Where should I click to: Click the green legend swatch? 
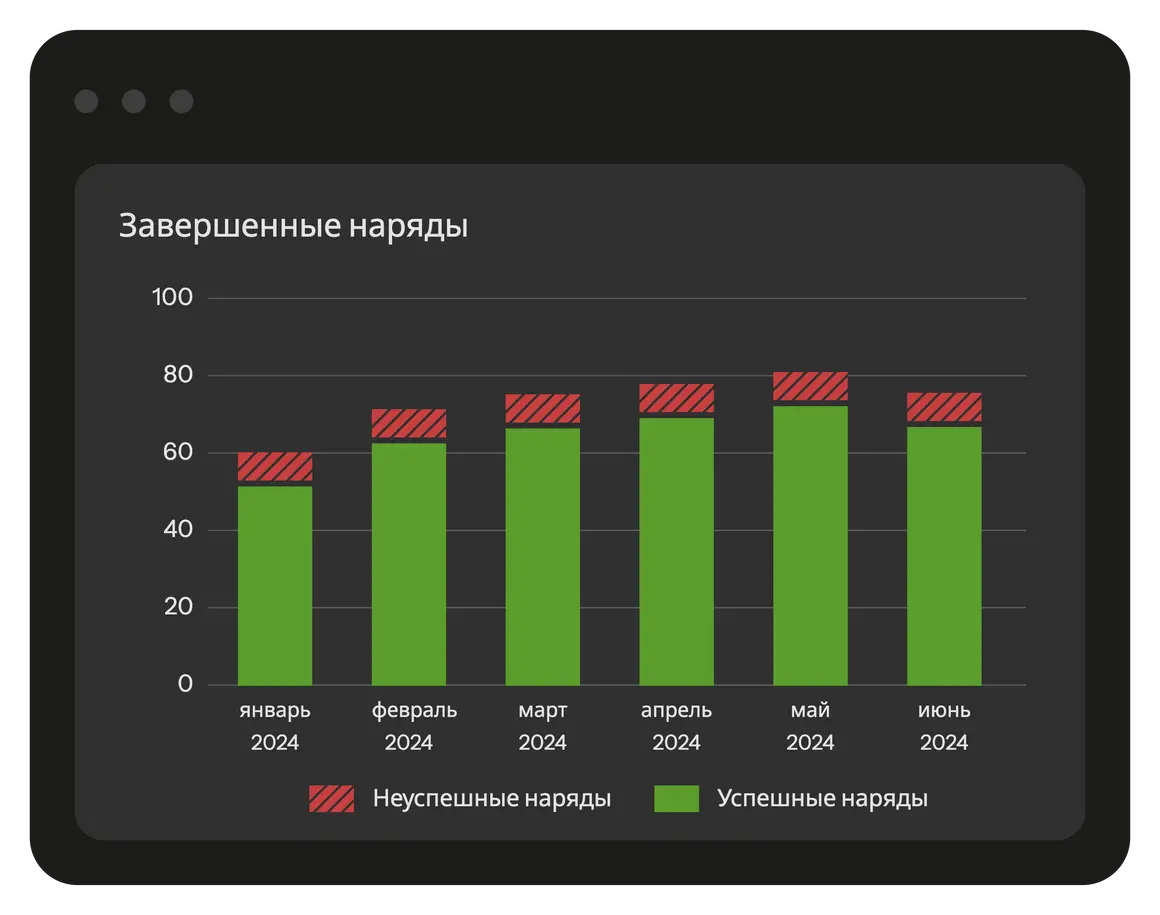pyautogui.click(x=676, y=799)
